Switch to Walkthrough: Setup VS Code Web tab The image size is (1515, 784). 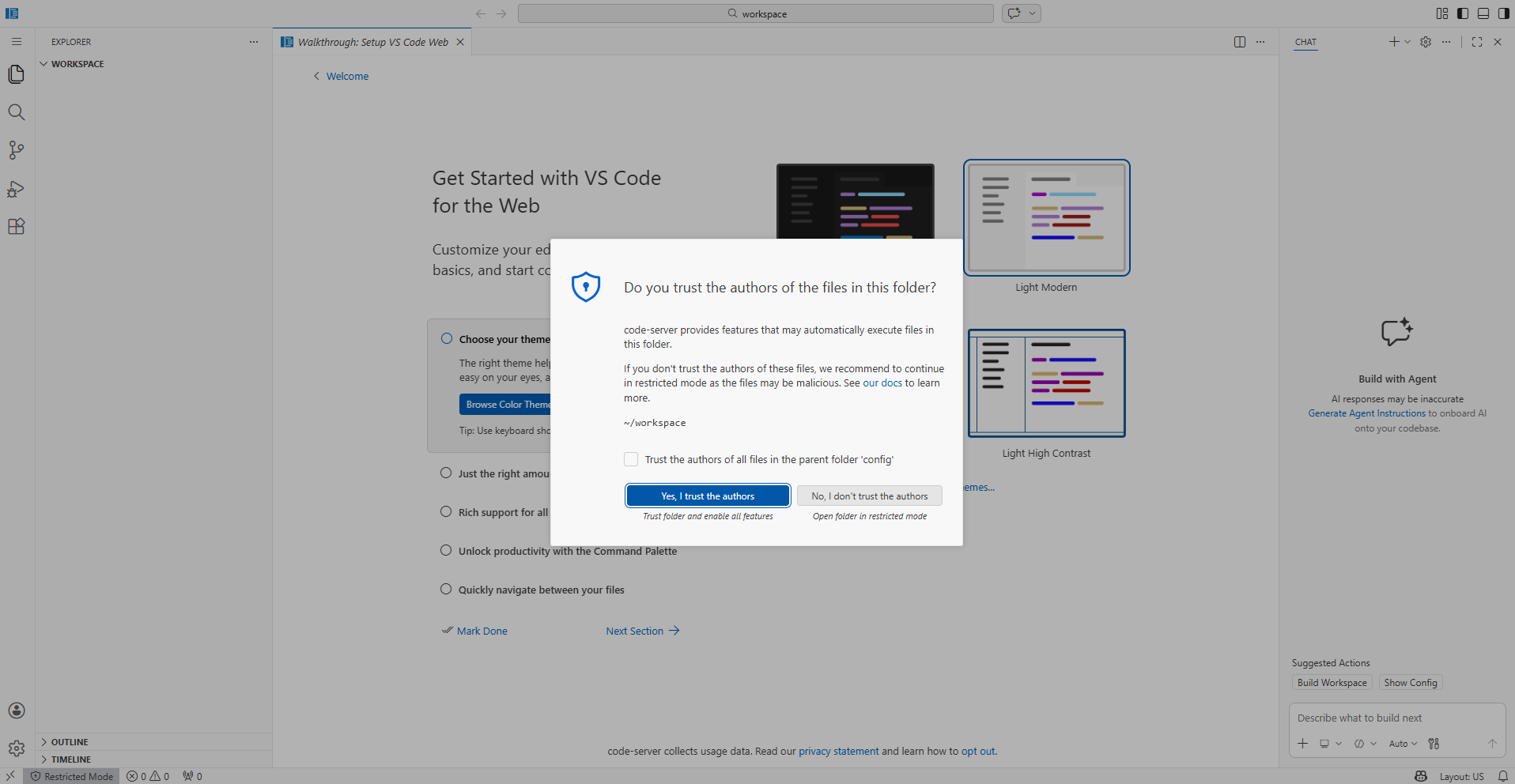[372, 42]
